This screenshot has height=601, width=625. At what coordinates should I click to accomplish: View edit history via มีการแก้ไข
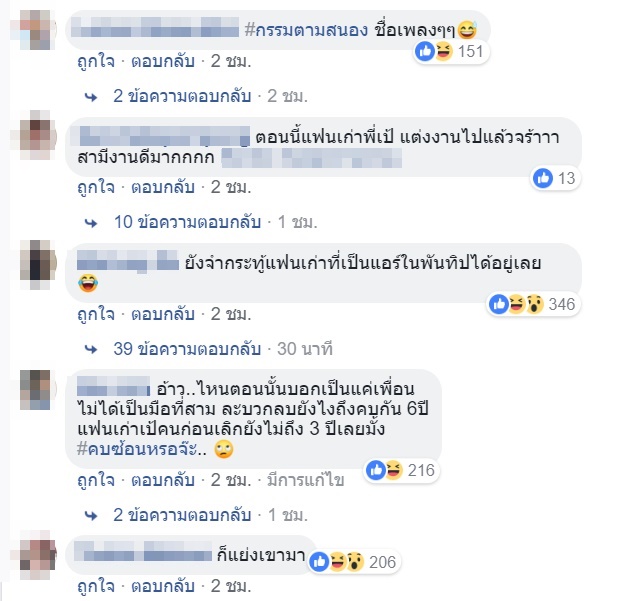pyautogui.click(x=306, y=480)
